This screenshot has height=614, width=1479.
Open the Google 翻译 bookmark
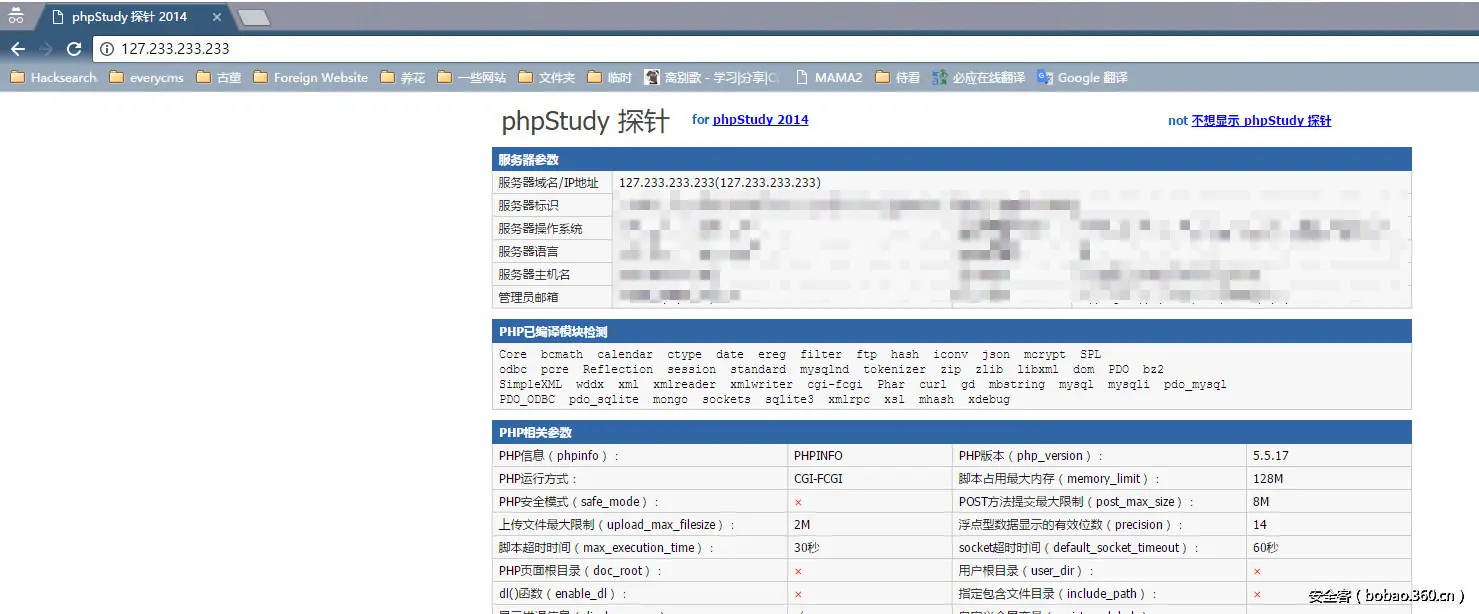[1082, 77]
